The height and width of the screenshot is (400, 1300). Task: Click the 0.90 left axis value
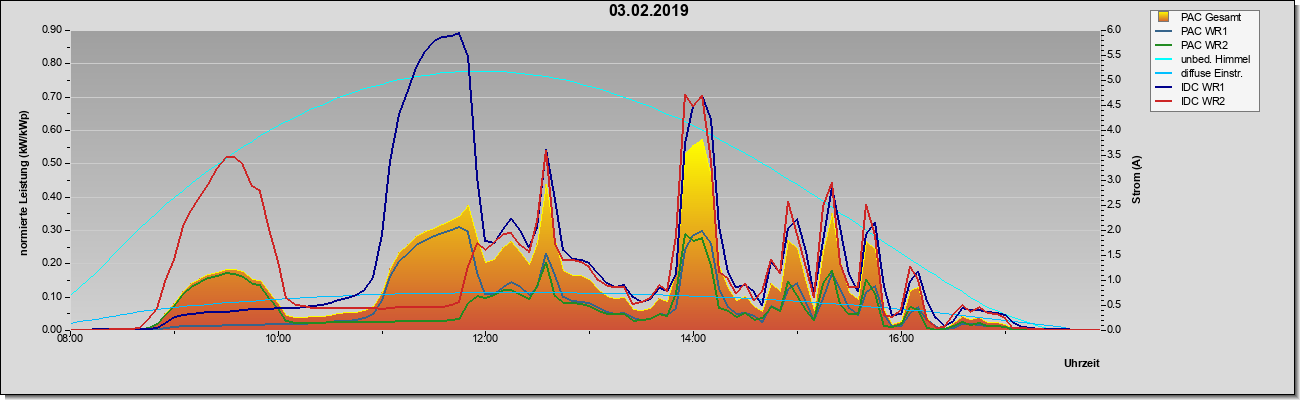(x=51, y=30)
